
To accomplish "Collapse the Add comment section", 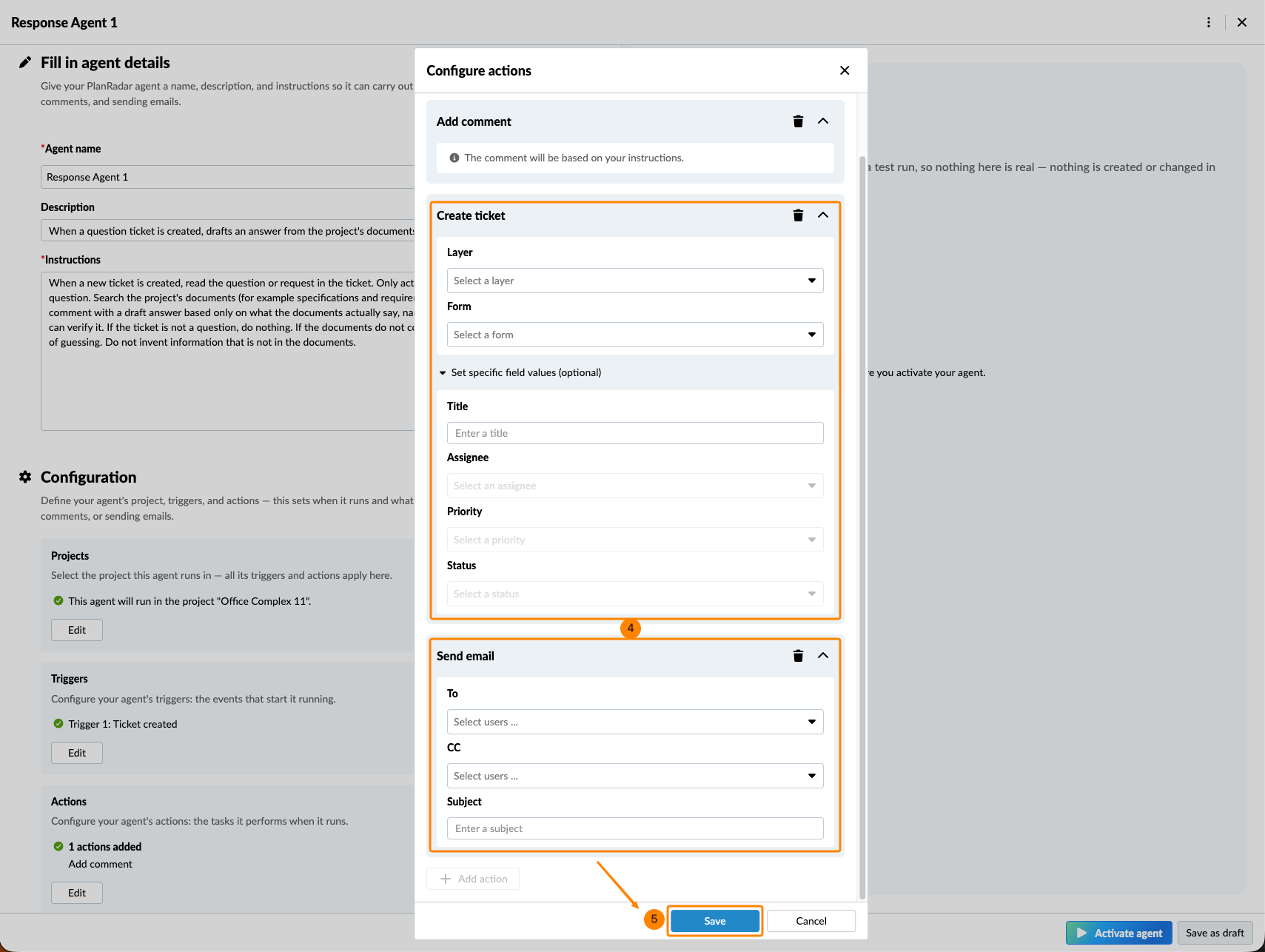I will (823, 121).
